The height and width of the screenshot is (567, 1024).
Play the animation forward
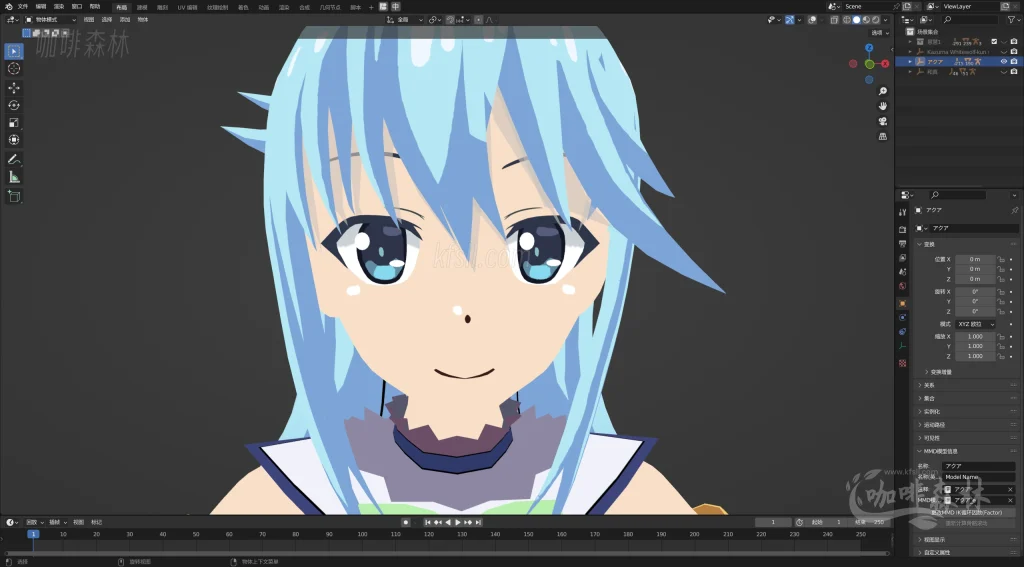pyautogui.click(x=458, y=523)
